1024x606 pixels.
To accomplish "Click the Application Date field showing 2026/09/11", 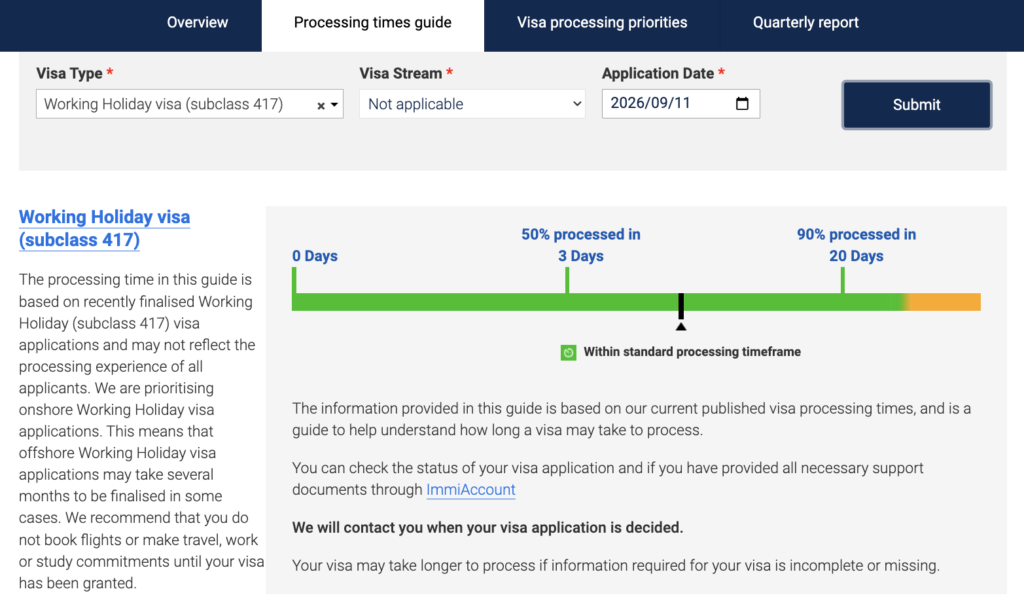I will click(680, 104).
